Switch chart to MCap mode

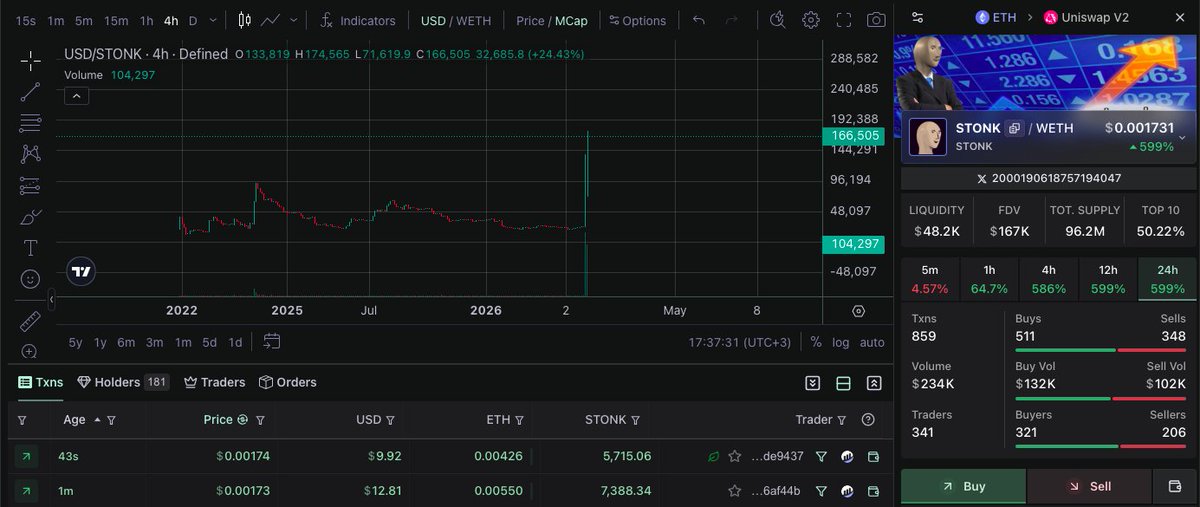tap(572, 20)
